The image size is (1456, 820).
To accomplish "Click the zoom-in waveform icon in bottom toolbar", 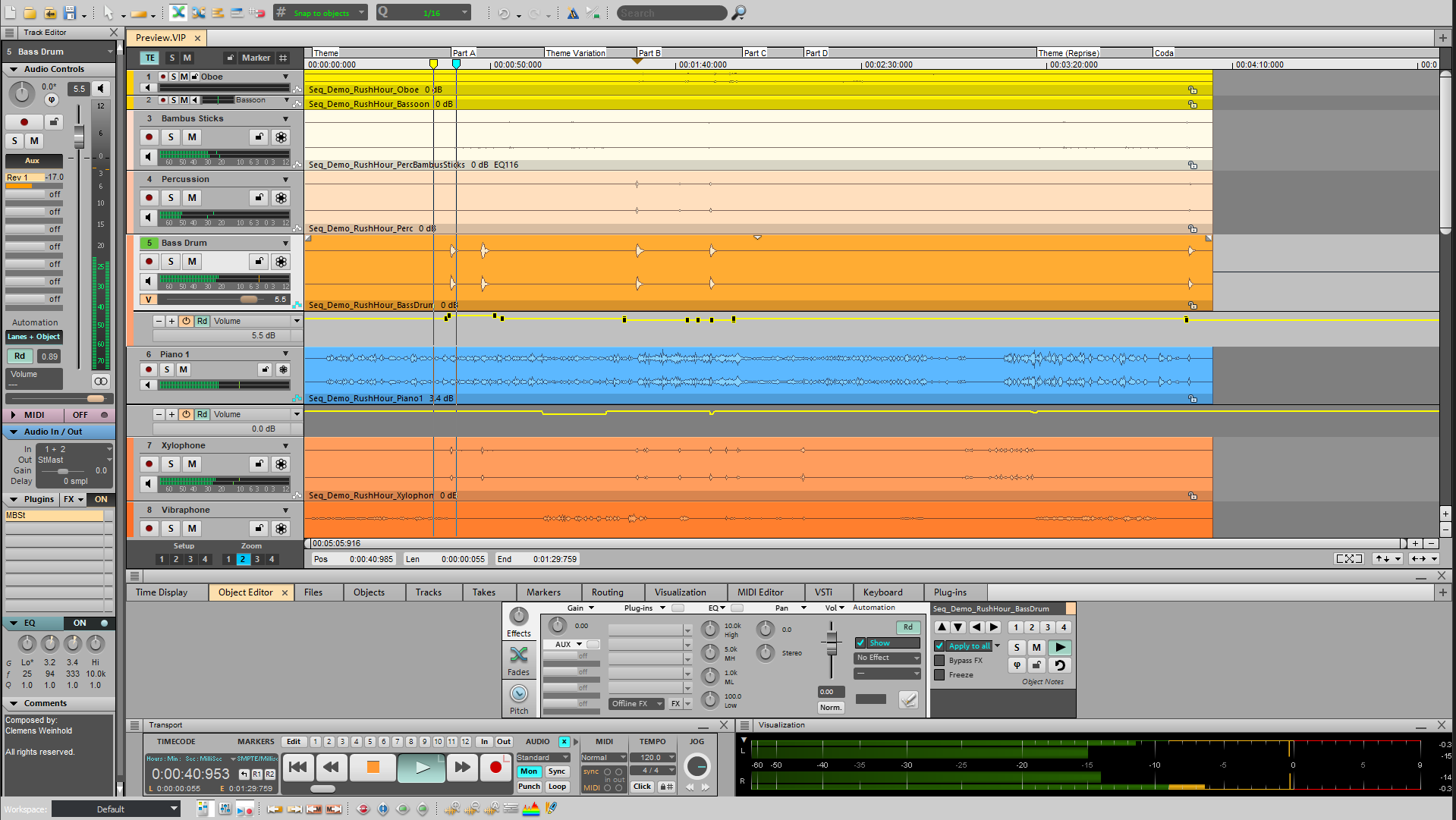I will tap(452, 809).
